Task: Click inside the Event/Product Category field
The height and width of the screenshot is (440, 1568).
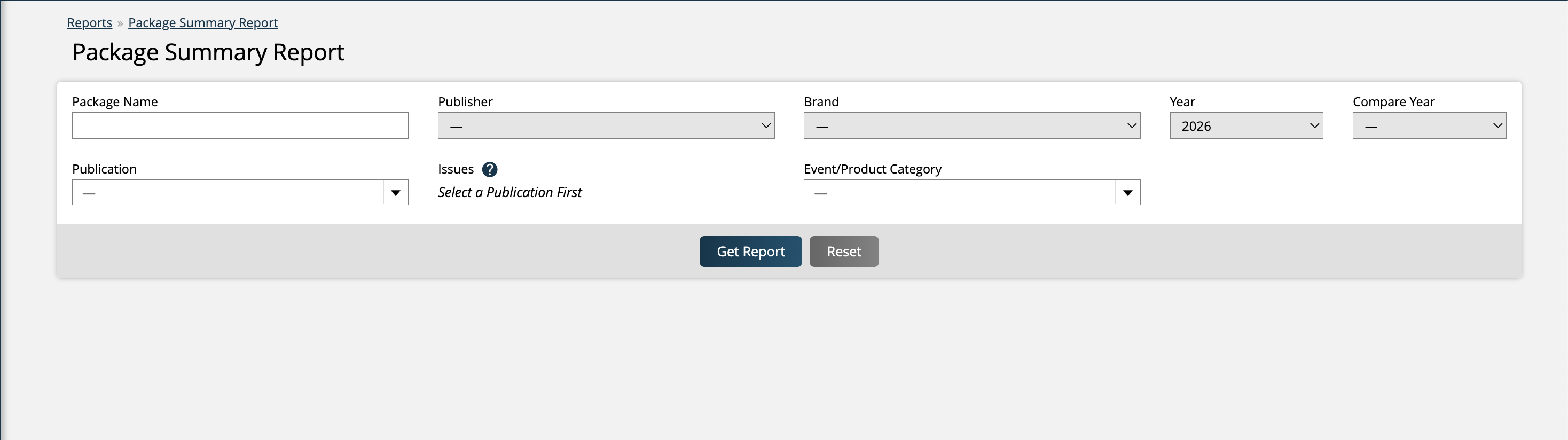Action: click(959, 192)
